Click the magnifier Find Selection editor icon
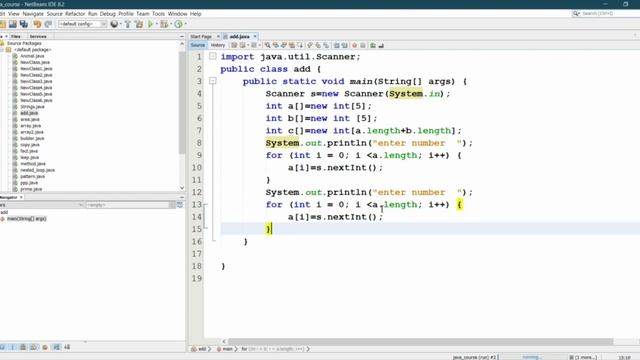The height and width of the screenshot is (360, 640). click(x=267, y=45)
